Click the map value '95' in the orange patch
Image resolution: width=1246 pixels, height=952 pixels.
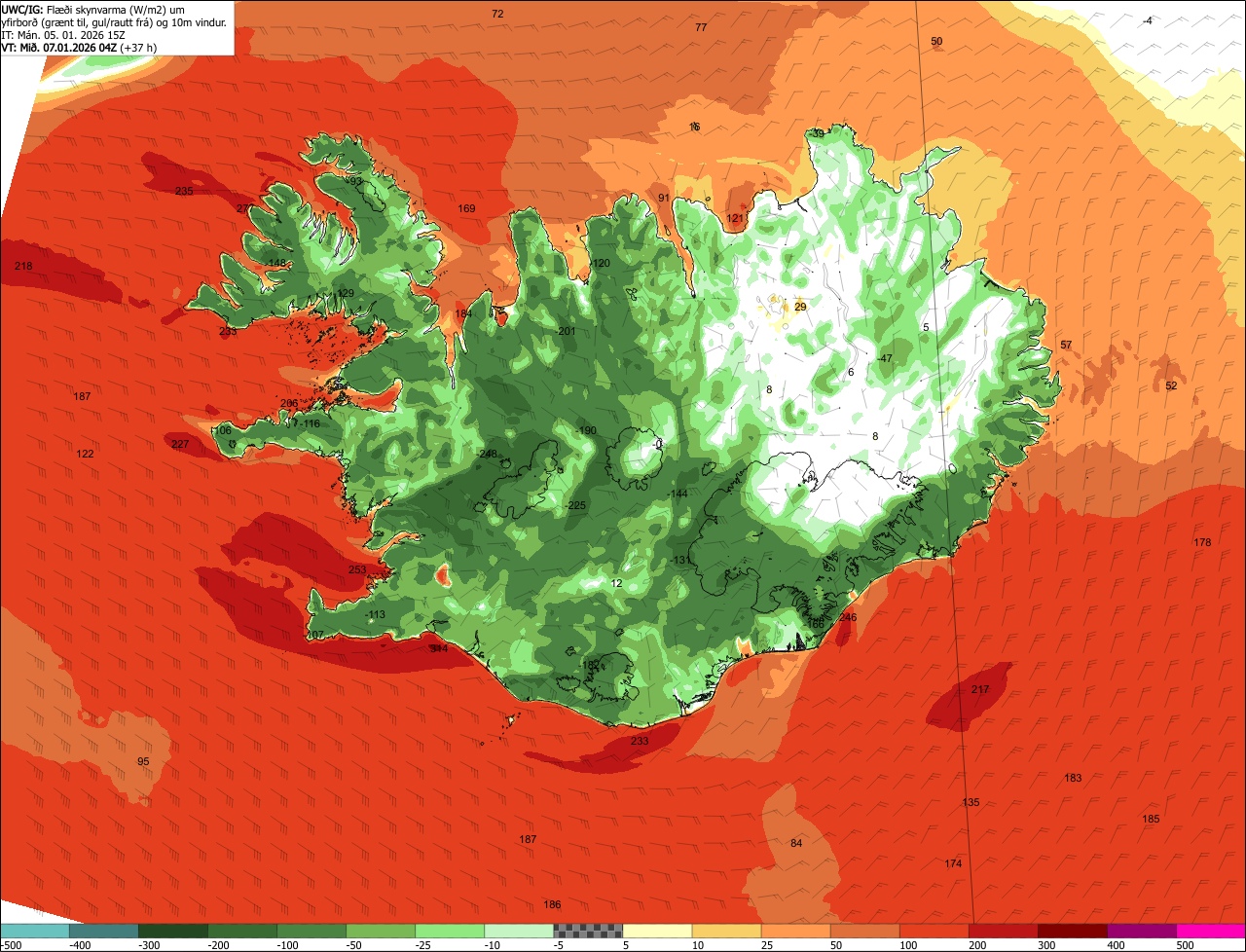(x=143, y=761)
